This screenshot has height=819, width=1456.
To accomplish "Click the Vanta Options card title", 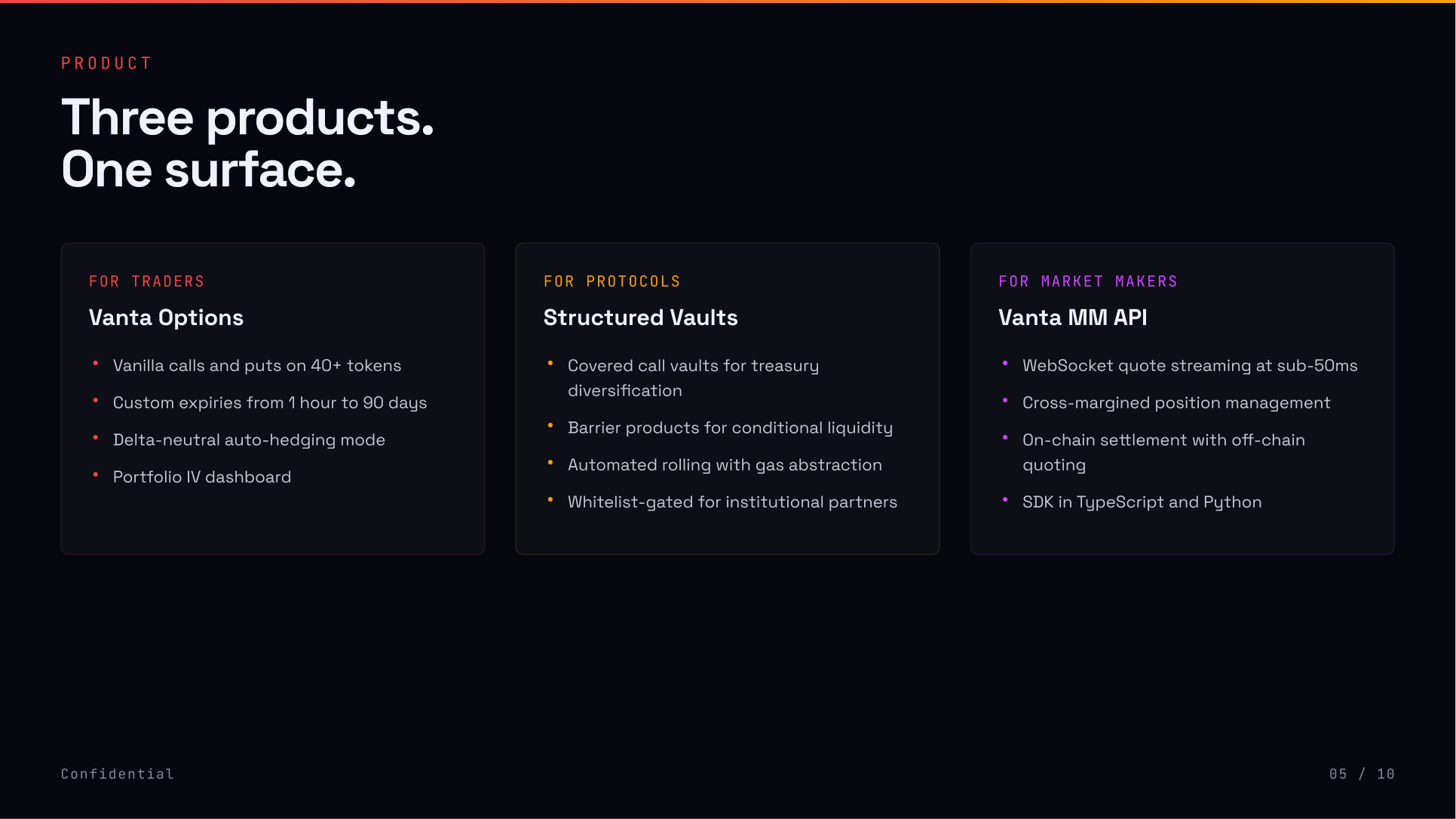I will point(166,317).
